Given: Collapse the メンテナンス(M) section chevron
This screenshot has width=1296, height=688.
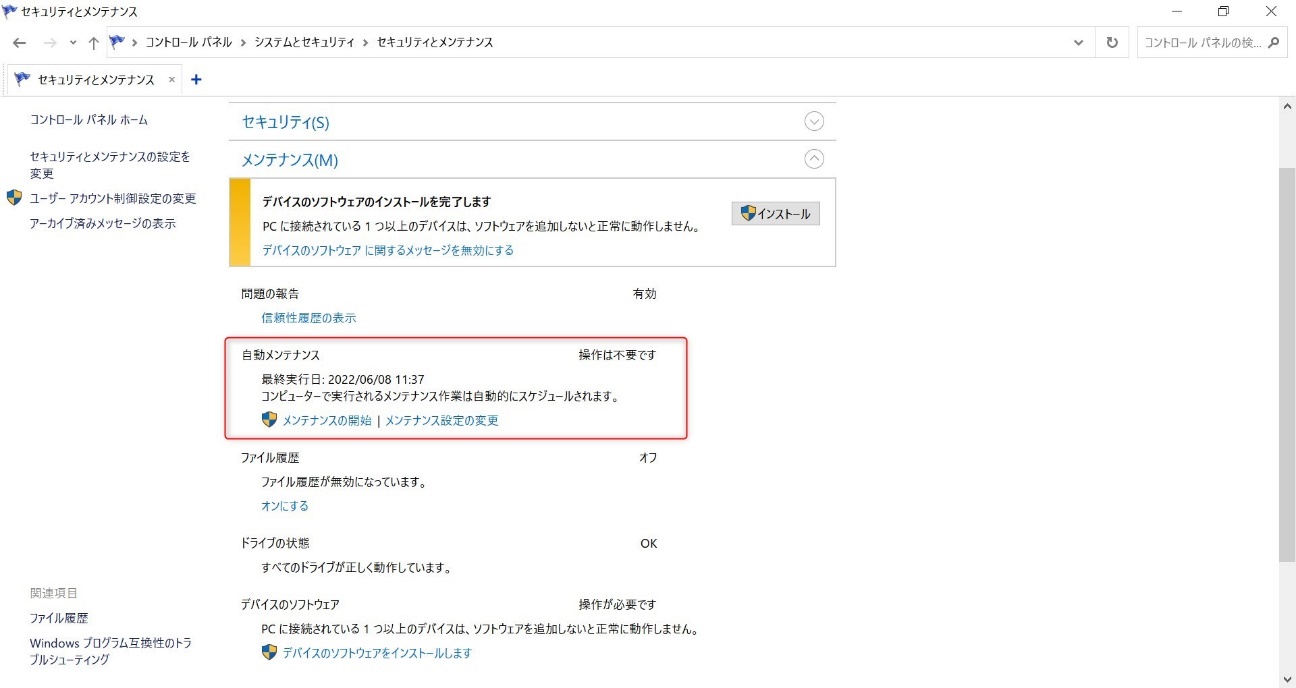Looking at the screenshot, I should click(x=813, y=158).
